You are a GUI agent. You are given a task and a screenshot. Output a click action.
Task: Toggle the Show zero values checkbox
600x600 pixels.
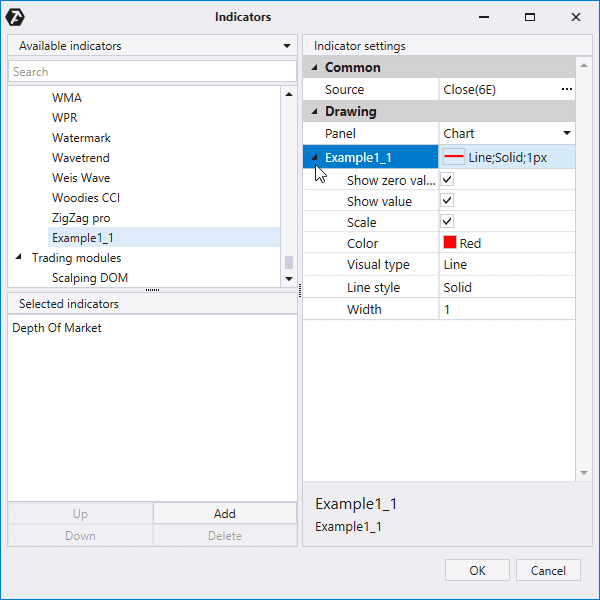(x=448, y=180)
